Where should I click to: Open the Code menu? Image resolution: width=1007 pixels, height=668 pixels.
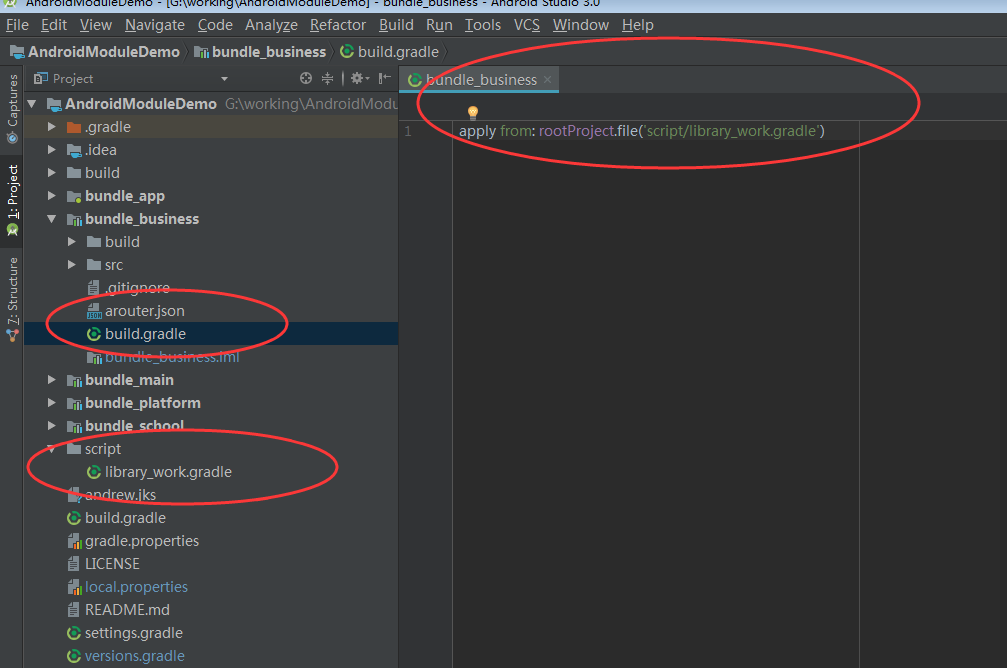point(215,25)
